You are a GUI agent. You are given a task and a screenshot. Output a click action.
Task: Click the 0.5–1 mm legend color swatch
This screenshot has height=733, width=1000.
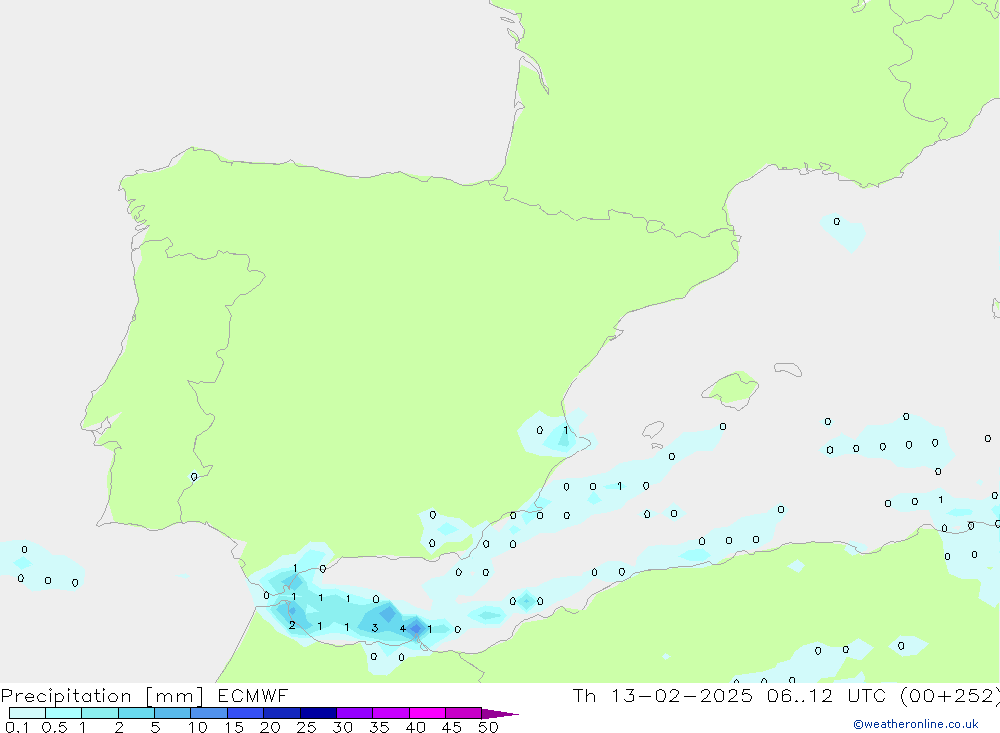tap(63, 713)
